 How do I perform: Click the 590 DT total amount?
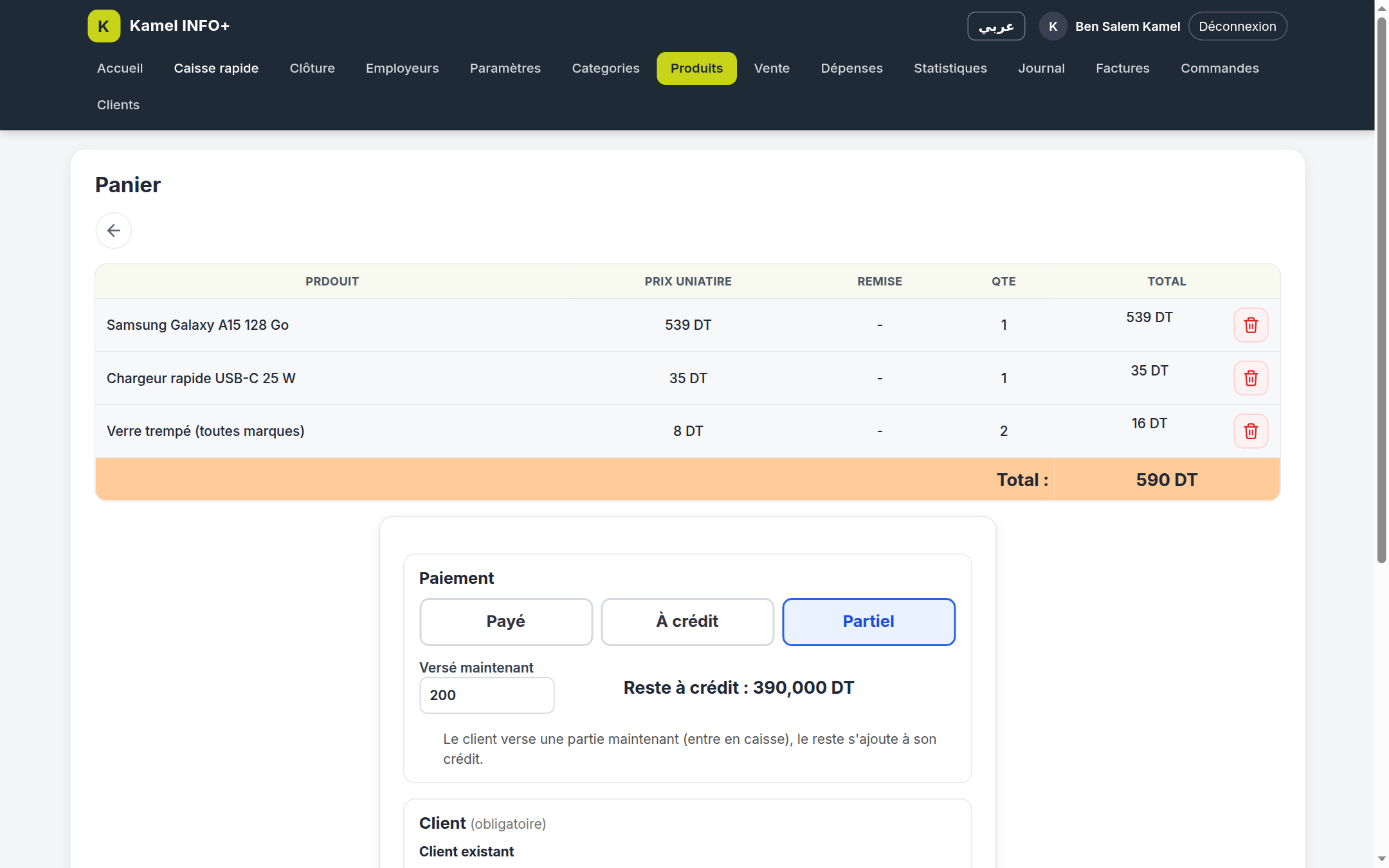(1167, 480)
